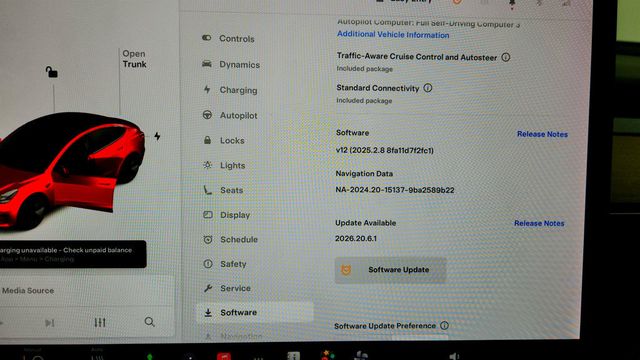Go to Display settings
This screenshot has width=640, height=360.
(x=227, y=215)
